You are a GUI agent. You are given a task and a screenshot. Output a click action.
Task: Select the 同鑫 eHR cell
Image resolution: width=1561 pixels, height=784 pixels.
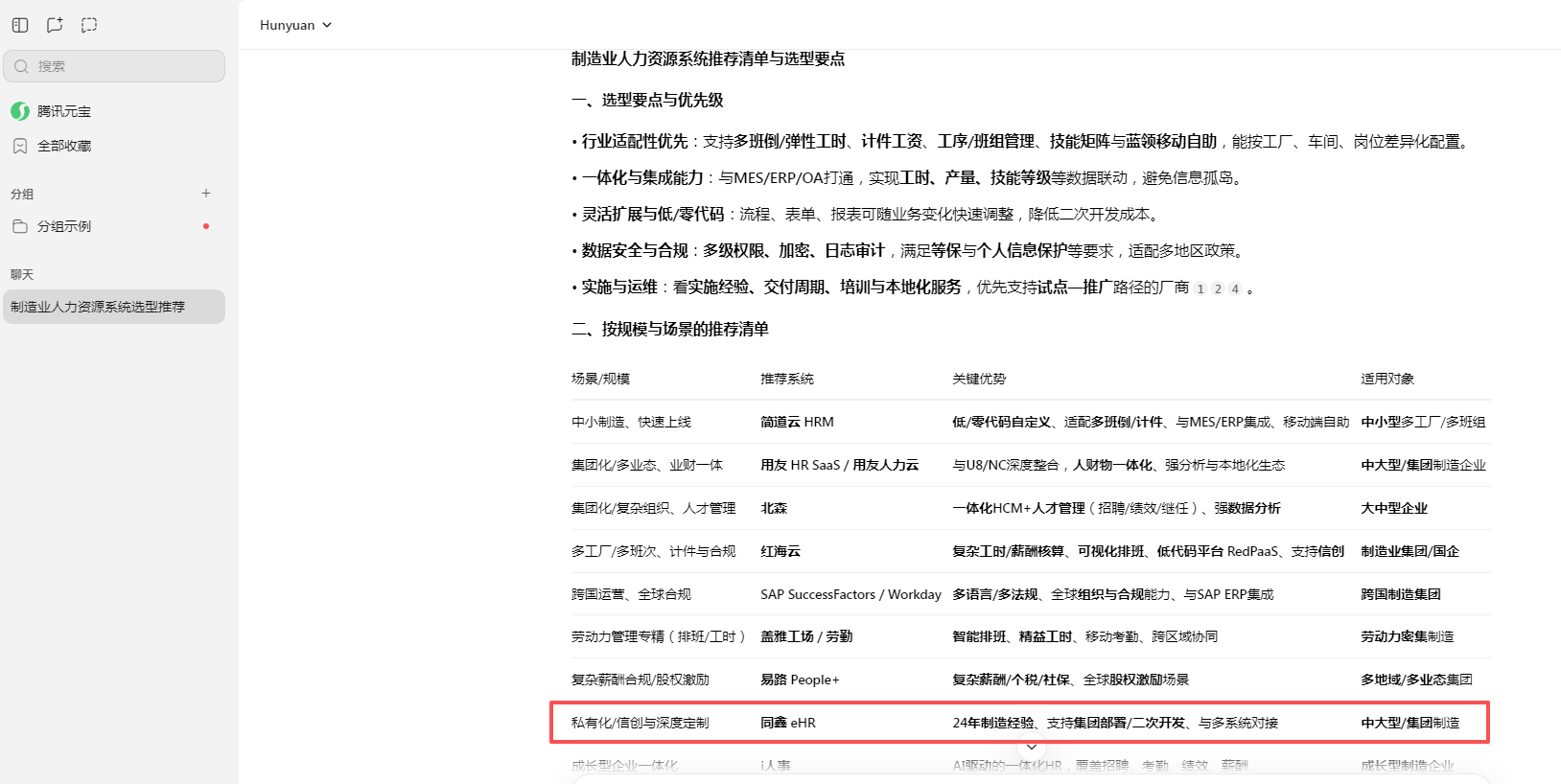(x=788, y=723)
